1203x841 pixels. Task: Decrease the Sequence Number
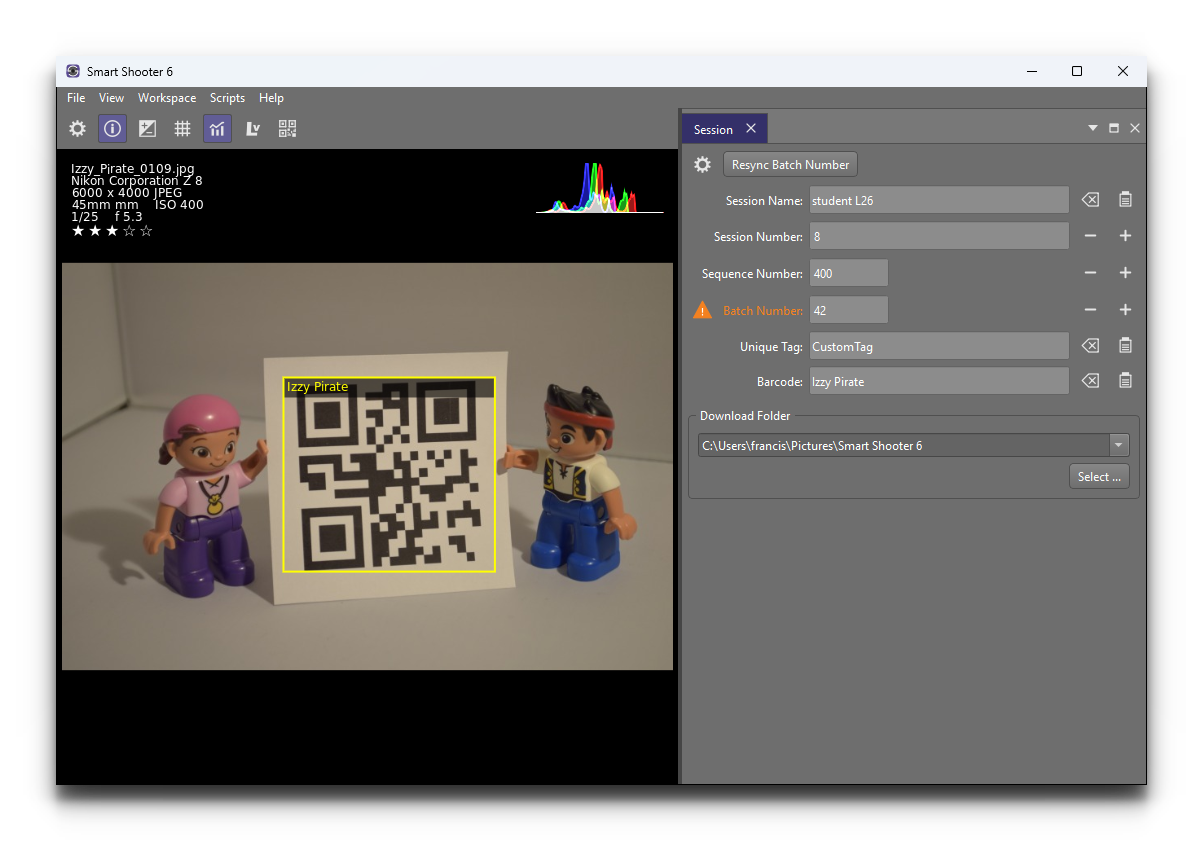tap(1090, 273)
